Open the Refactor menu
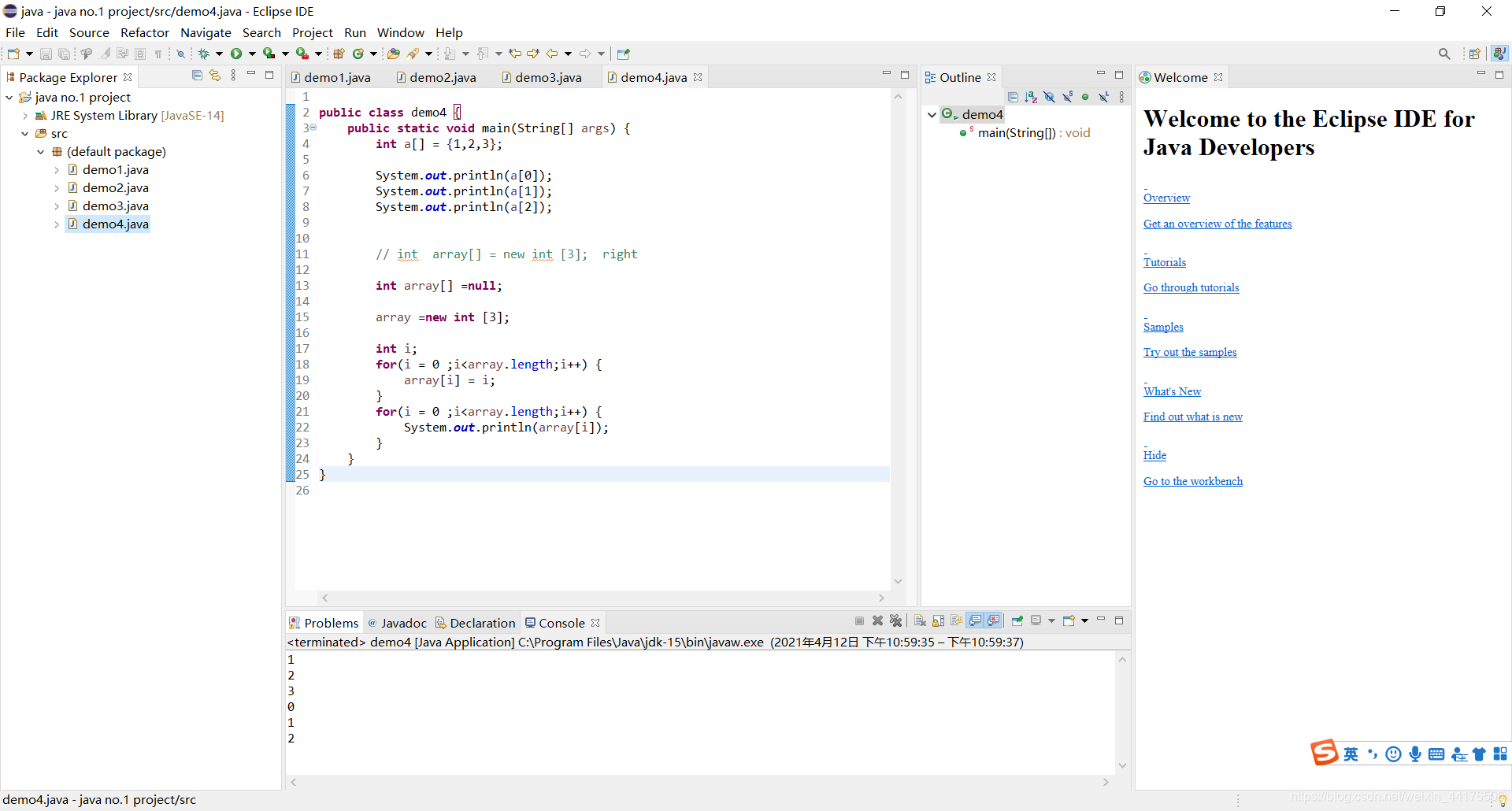Viewport: 1512px width, 811px height. tap(145, 32)
